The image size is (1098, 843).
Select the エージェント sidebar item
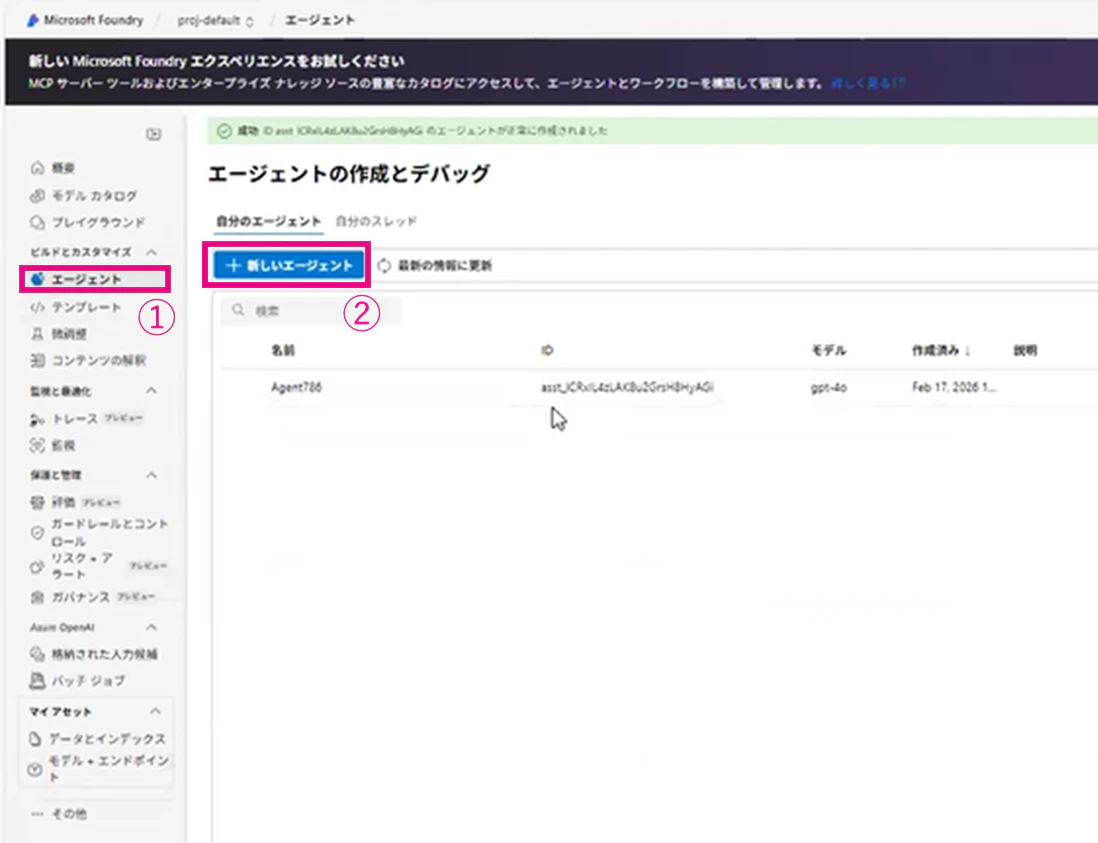(x=95, y=279)
